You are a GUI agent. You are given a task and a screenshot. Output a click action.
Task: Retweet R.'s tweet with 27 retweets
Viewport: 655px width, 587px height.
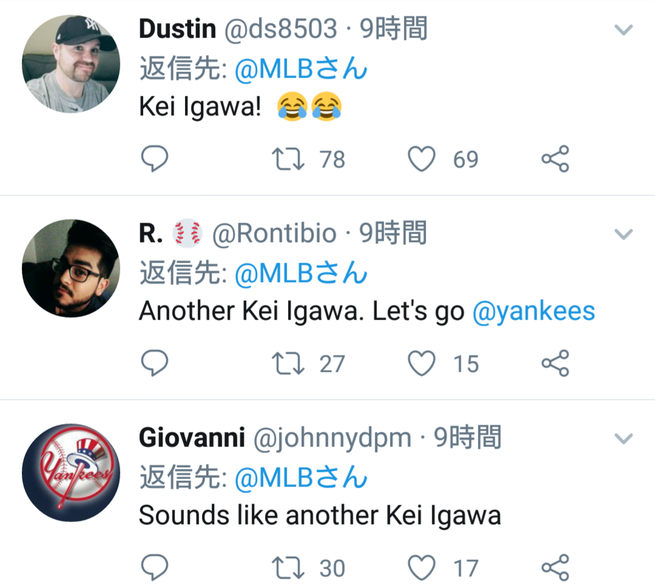(288, 363)
